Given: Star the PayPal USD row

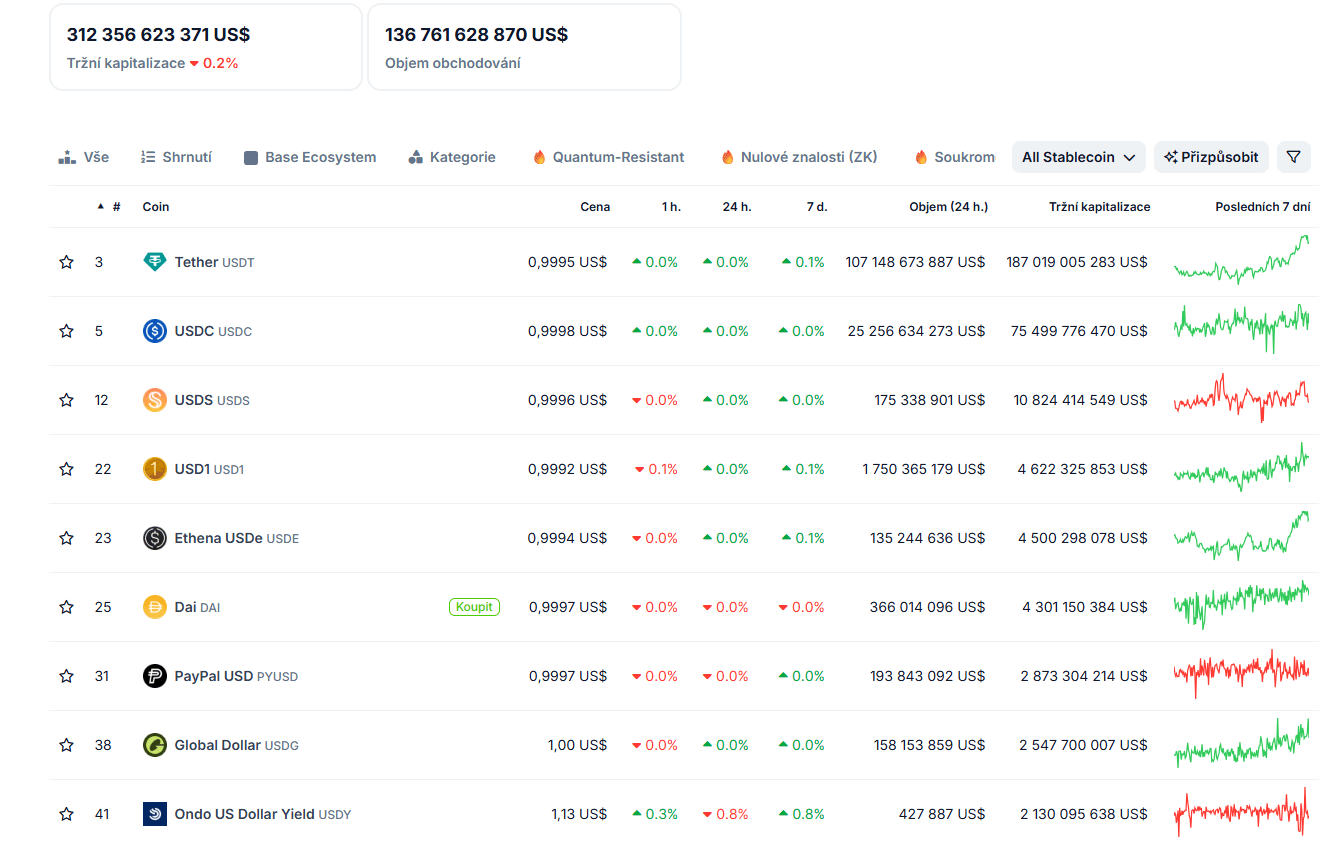Looking at the screenshot, I should (66, 676).
